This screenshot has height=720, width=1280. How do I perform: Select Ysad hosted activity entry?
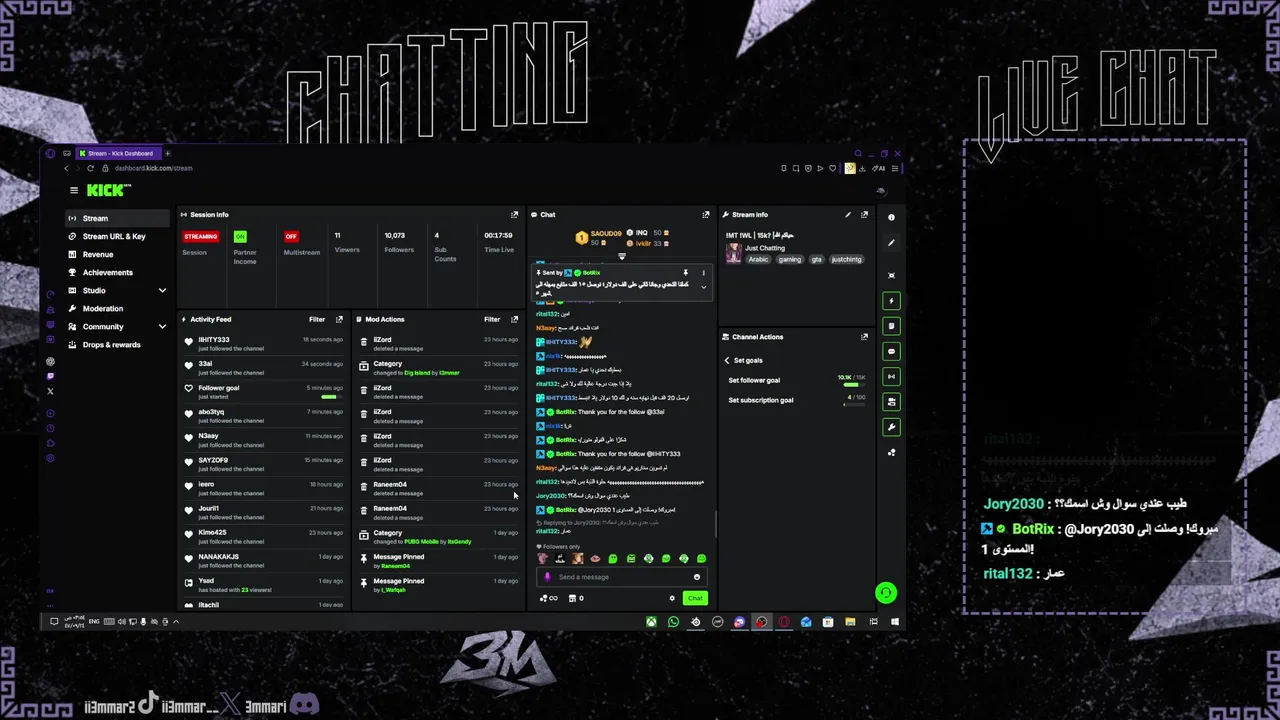(x=264, y=584)
